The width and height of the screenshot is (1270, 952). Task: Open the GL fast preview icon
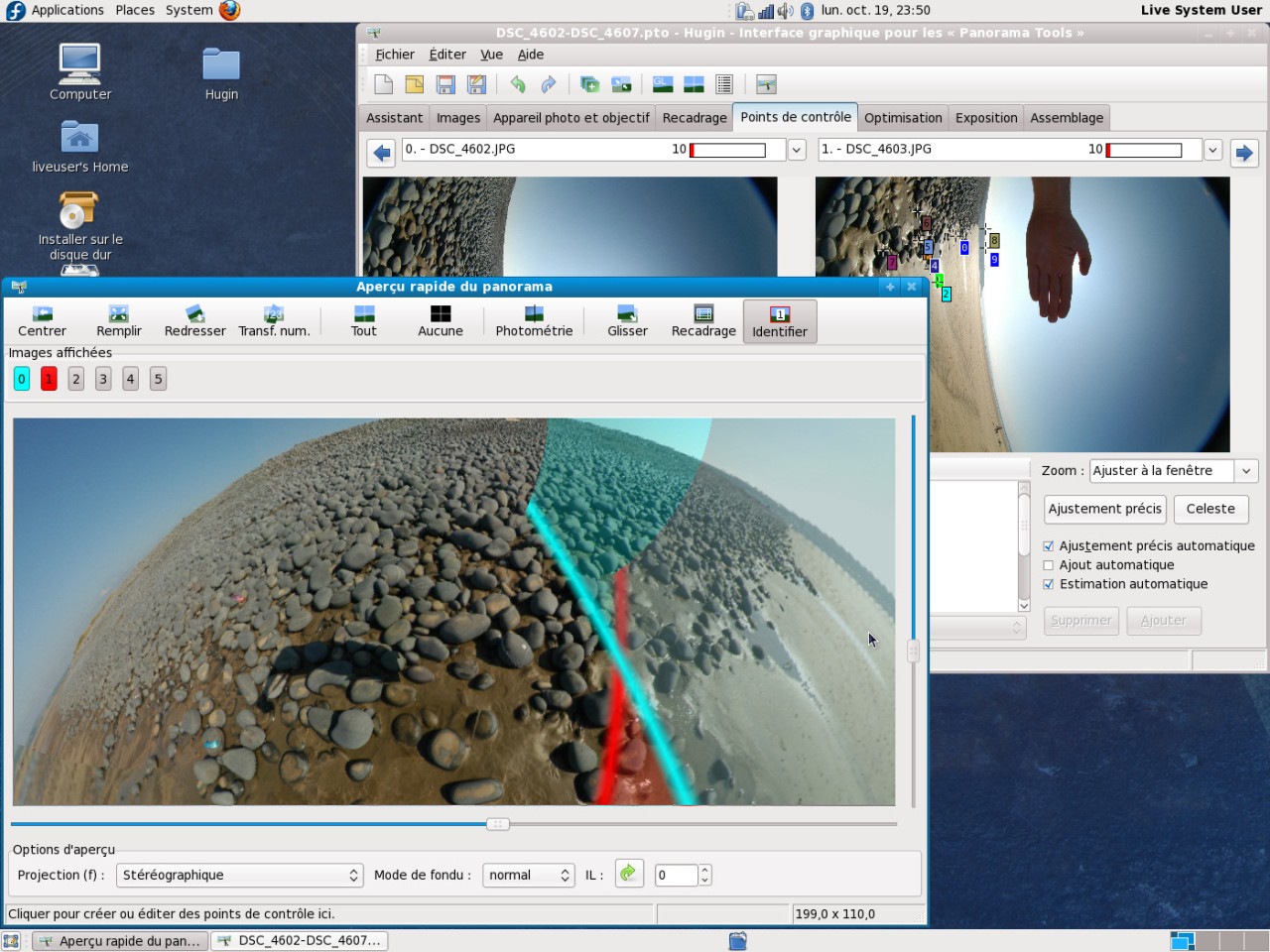tap(662, 84)
